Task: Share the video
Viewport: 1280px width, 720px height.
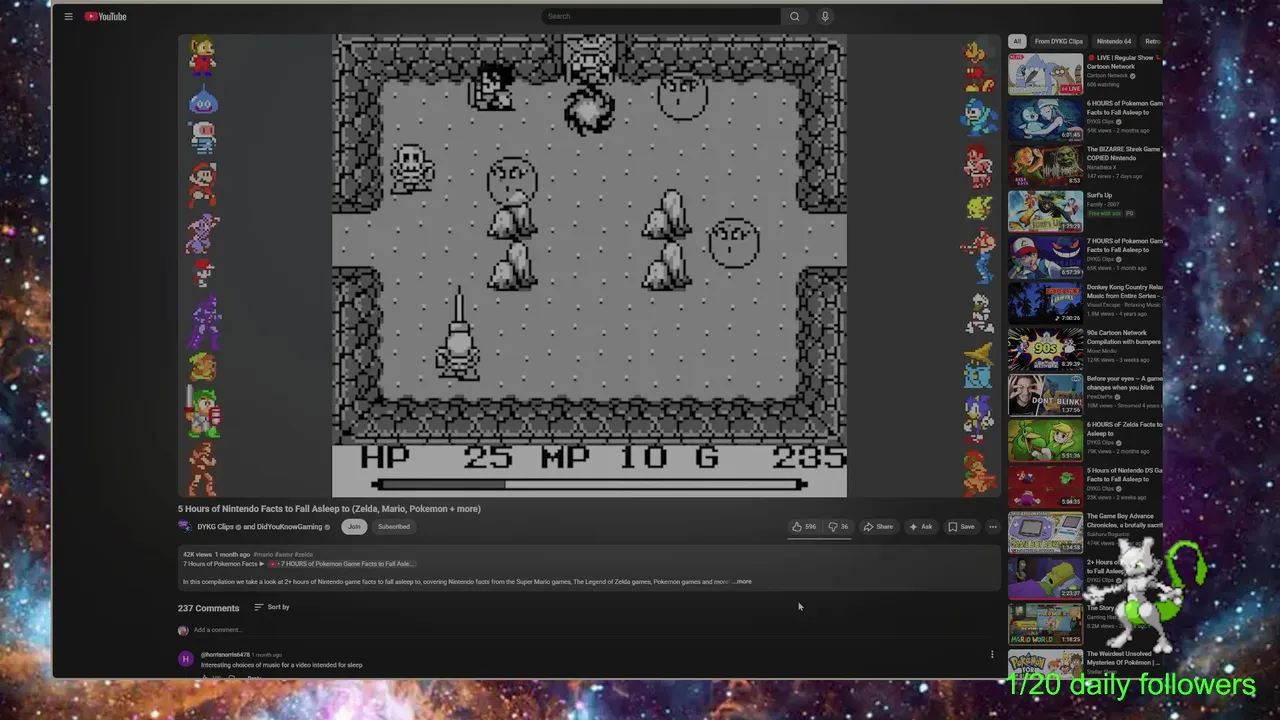Action: coord(878,527)
